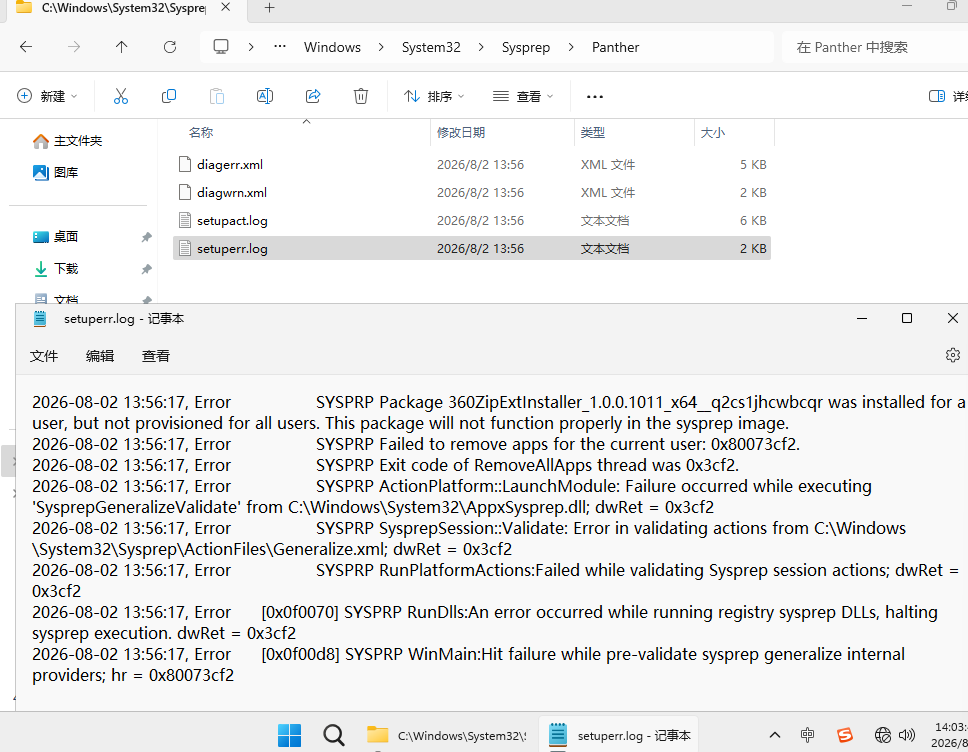This screenshot has height=752, width=968.
Task: Open the 查看 view dropdown in Explorer
Action: (x=523, y=96)
